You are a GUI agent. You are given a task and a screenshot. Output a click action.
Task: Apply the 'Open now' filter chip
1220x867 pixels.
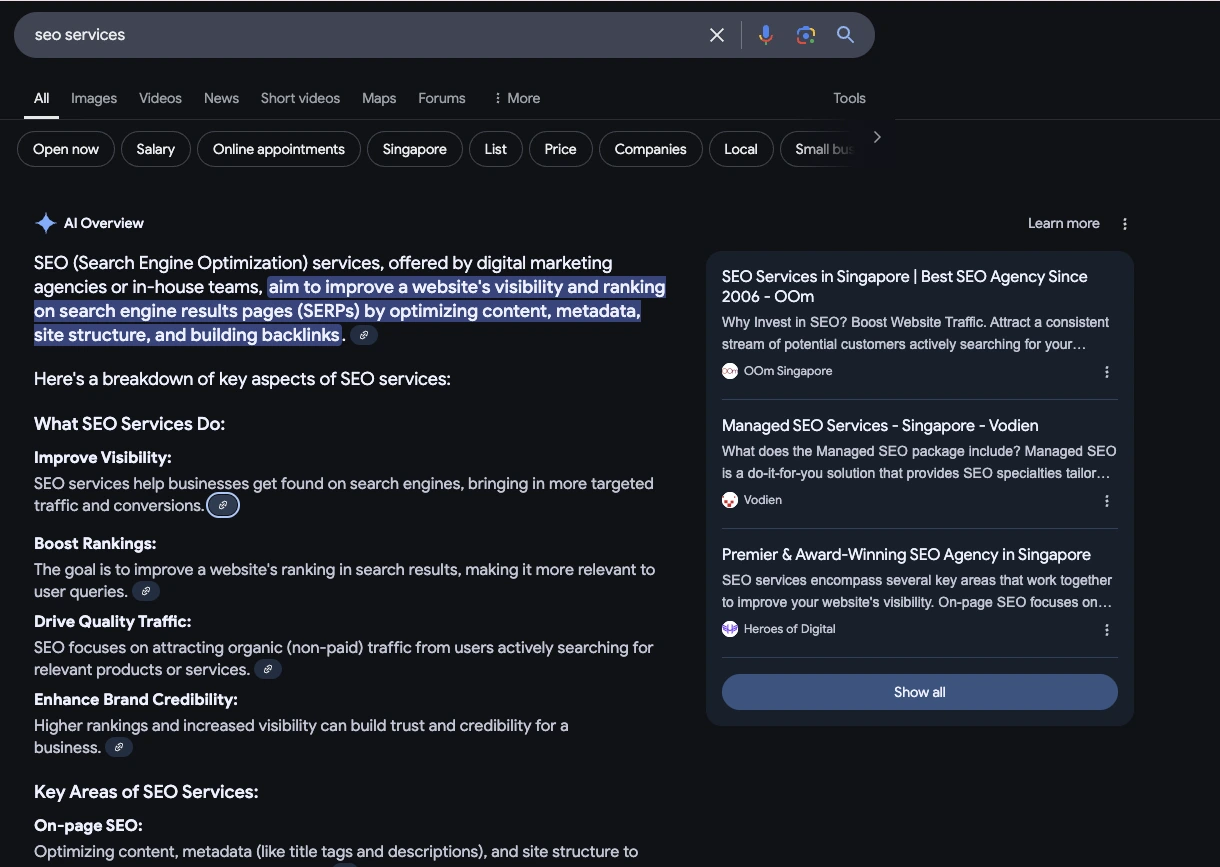tap(66, 149)
